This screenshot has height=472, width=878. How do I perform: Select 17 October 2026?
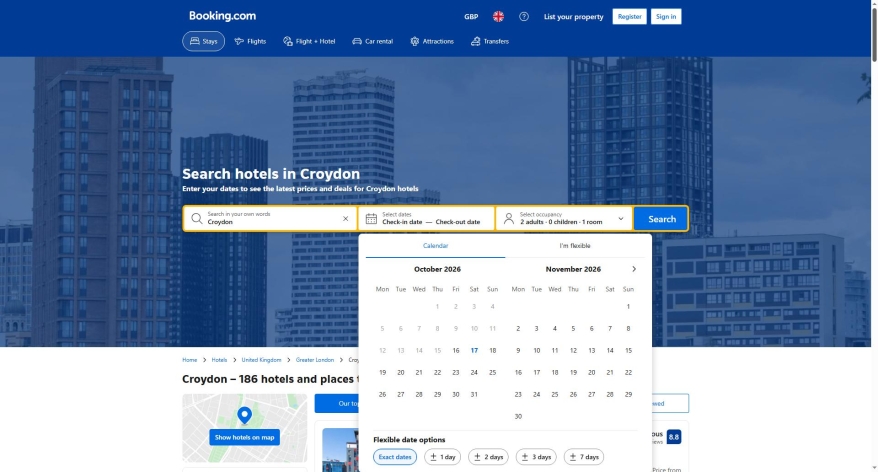coord(474,351)
